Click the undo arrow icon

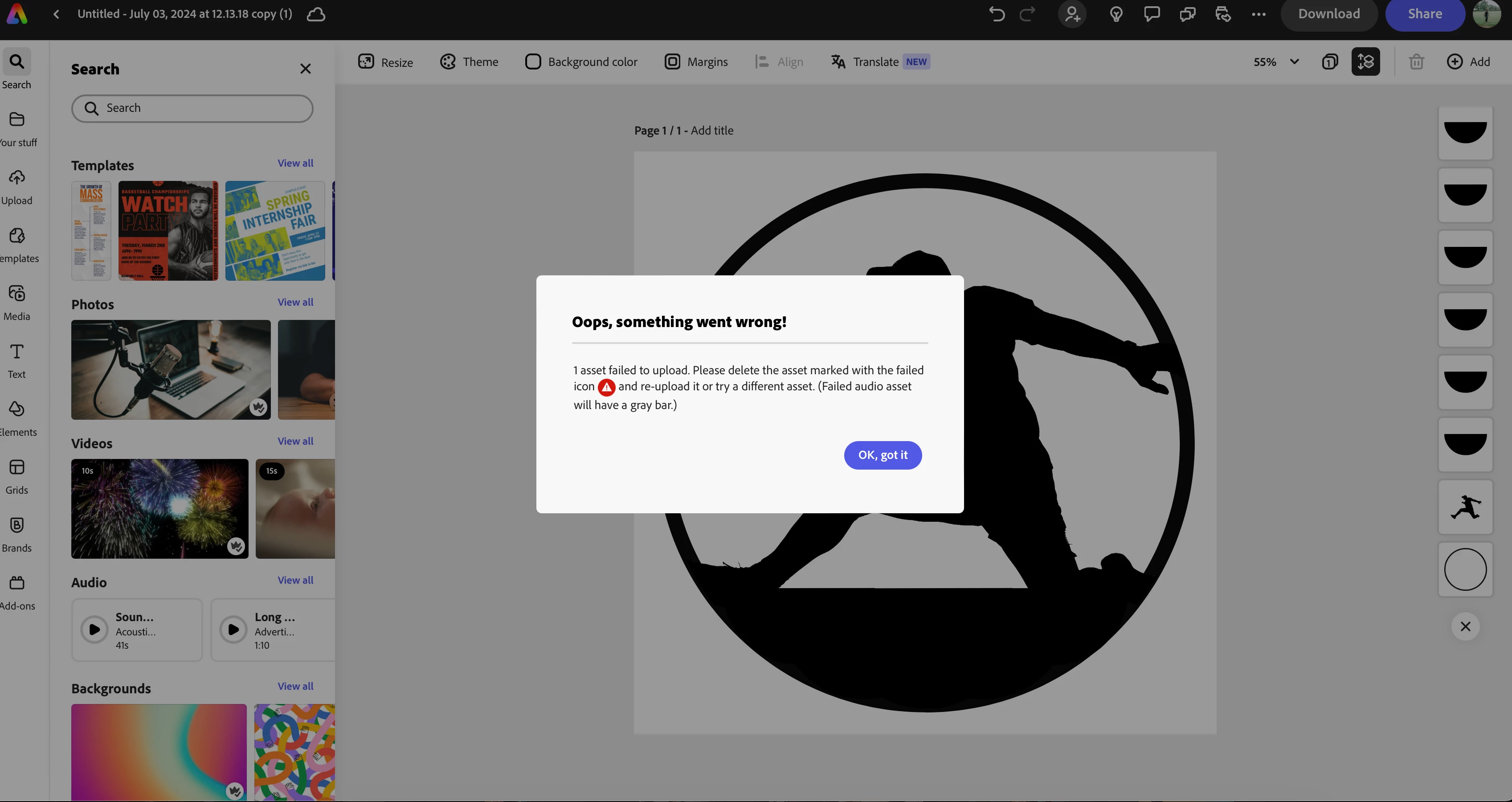point(996,14)
